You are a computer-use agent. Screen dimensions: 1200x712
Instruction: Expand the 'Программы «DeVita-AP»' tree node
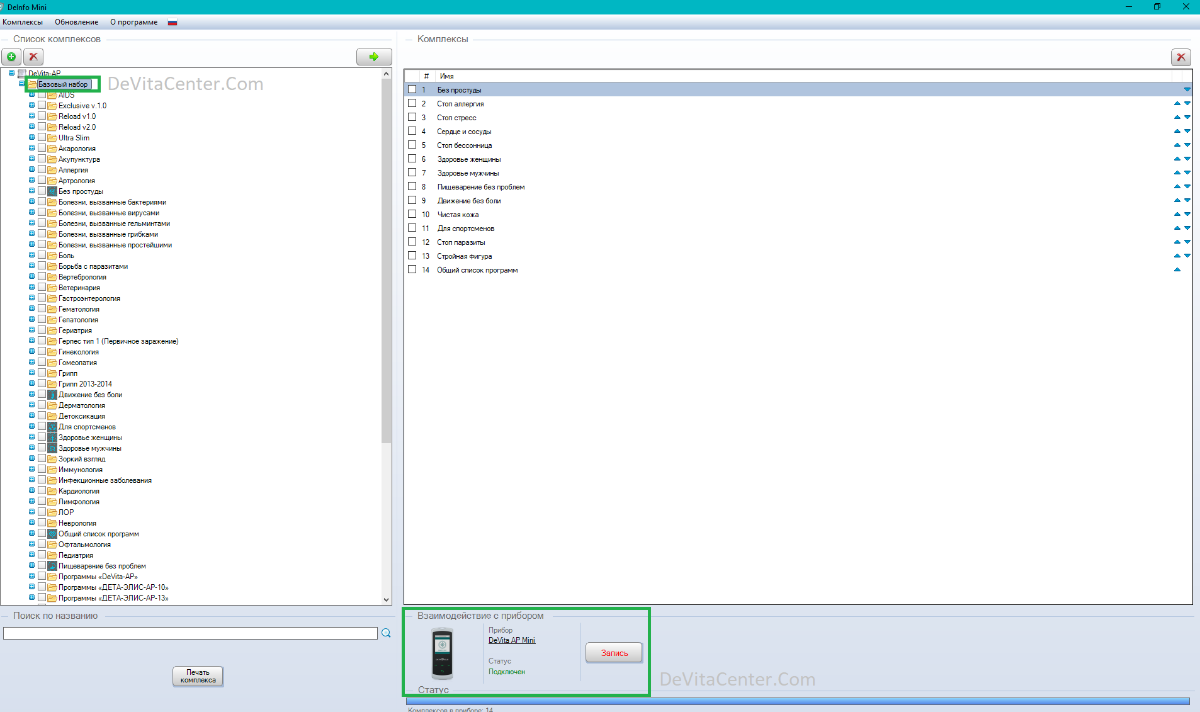click(x=31, y=577)
